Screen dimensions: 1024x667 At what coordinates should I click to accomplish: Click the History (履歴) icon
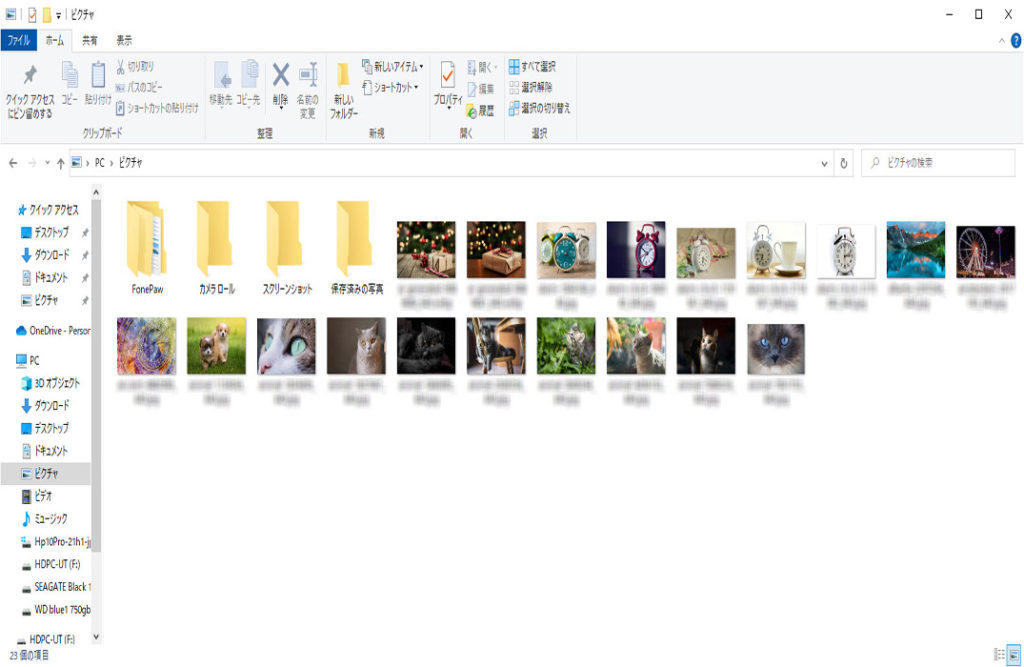coord(479,110)
